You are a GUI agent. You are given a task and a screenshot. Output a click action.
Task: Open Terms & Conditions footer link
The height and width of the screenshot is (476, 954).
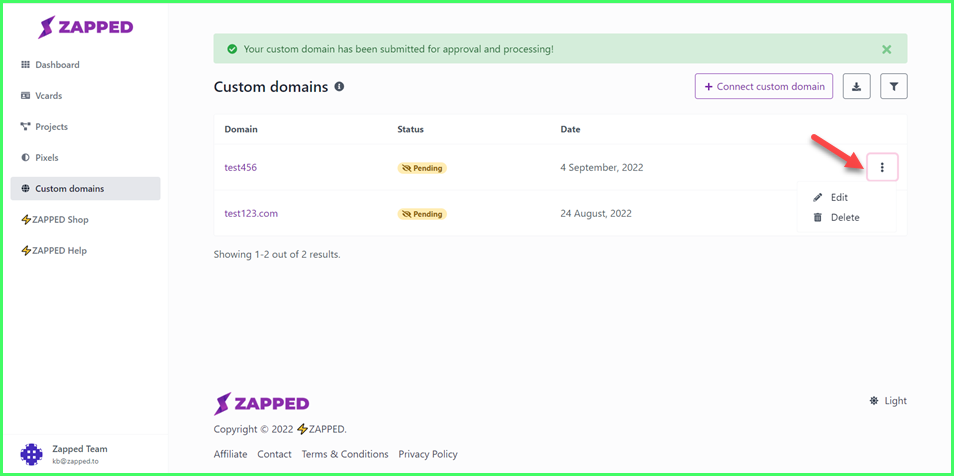[x=345, y=454]
